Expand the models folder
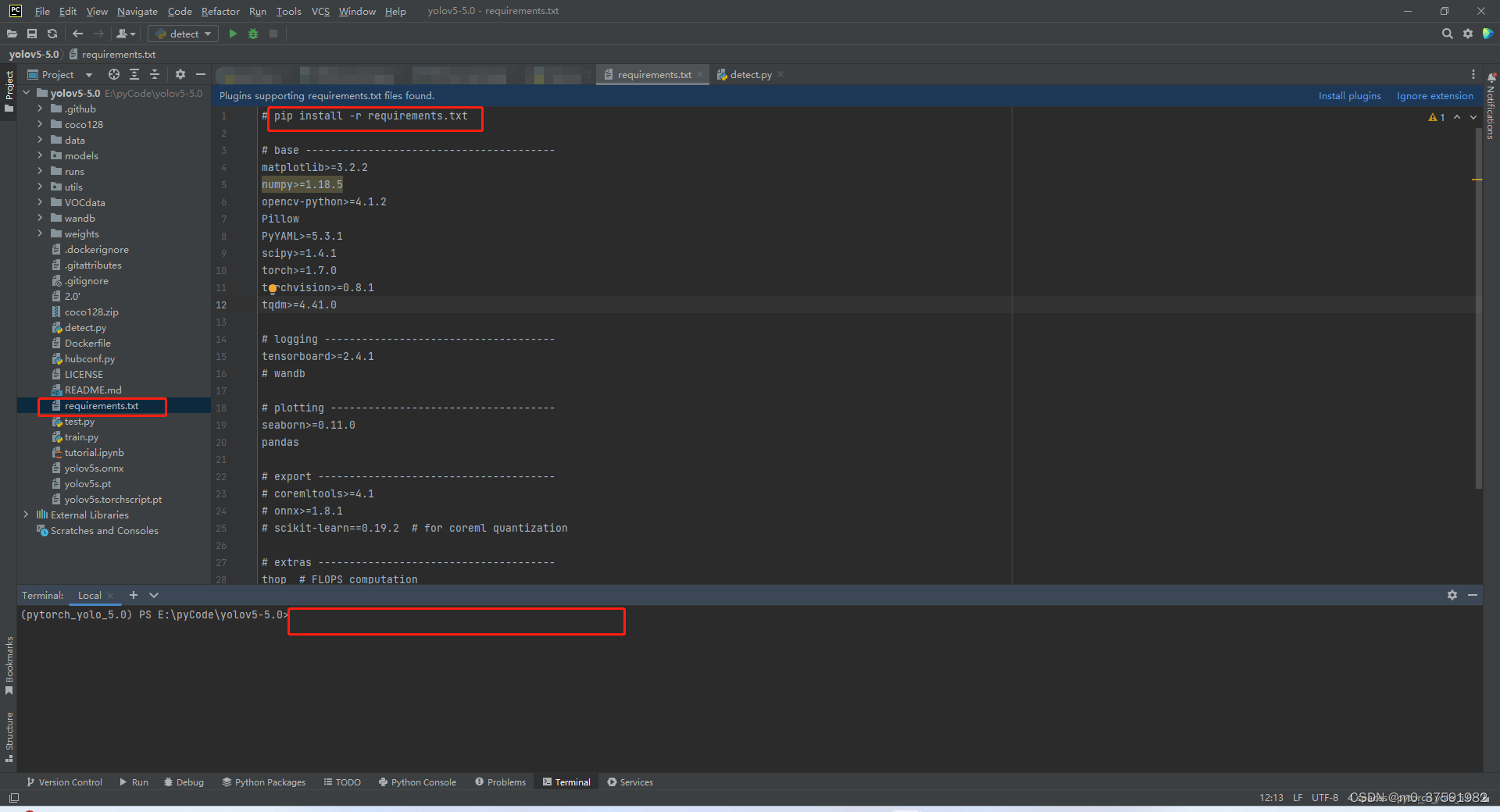This screenshot has width=1500, height=812. 40,155
